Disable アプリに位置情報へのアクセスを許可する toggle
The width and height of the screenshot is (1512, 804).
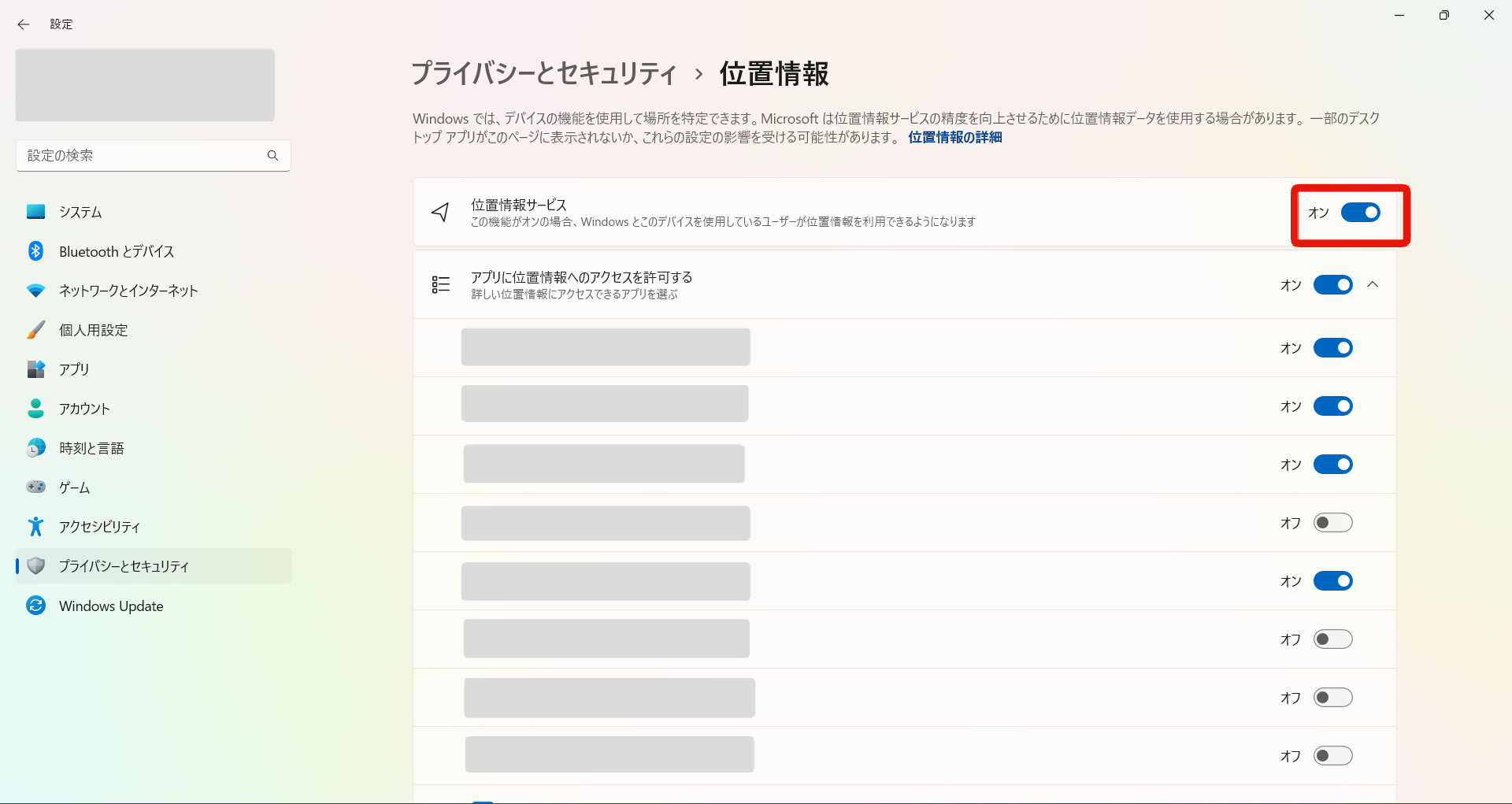pyautogui.click(x=1332, y=285)
